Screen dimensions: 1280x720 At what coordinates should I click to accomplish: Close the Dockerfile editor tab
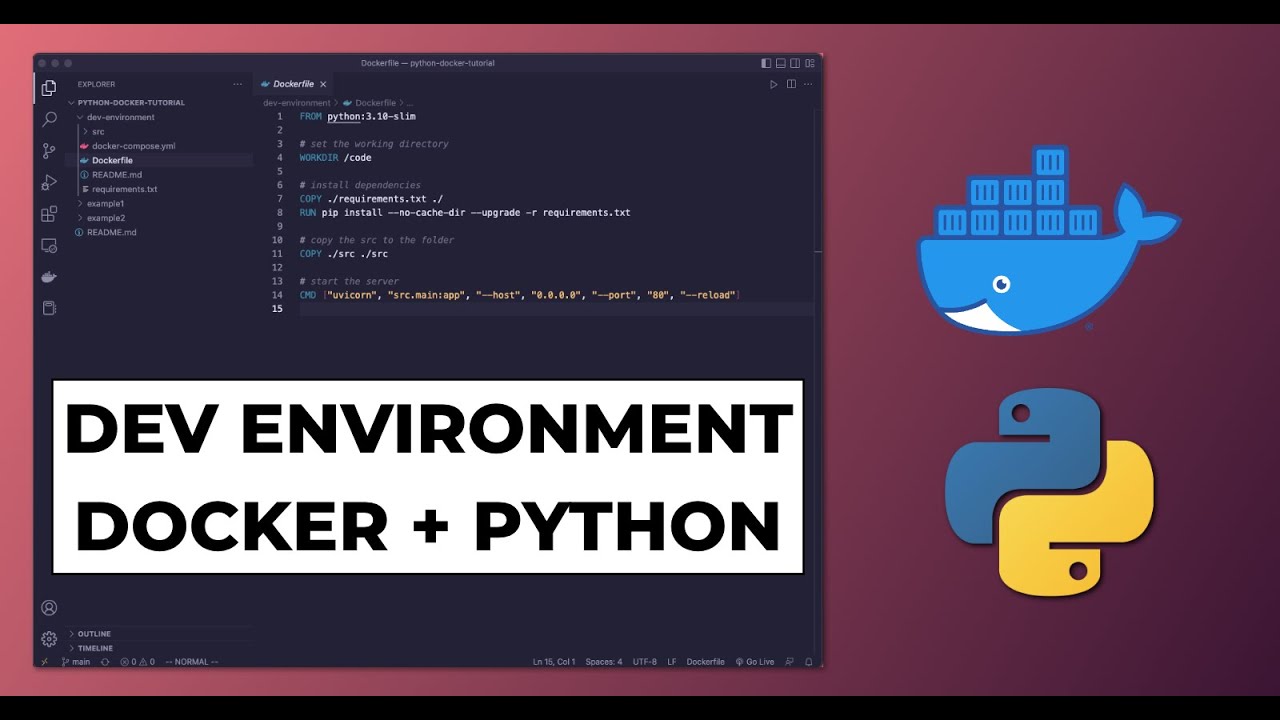point(323,84)
